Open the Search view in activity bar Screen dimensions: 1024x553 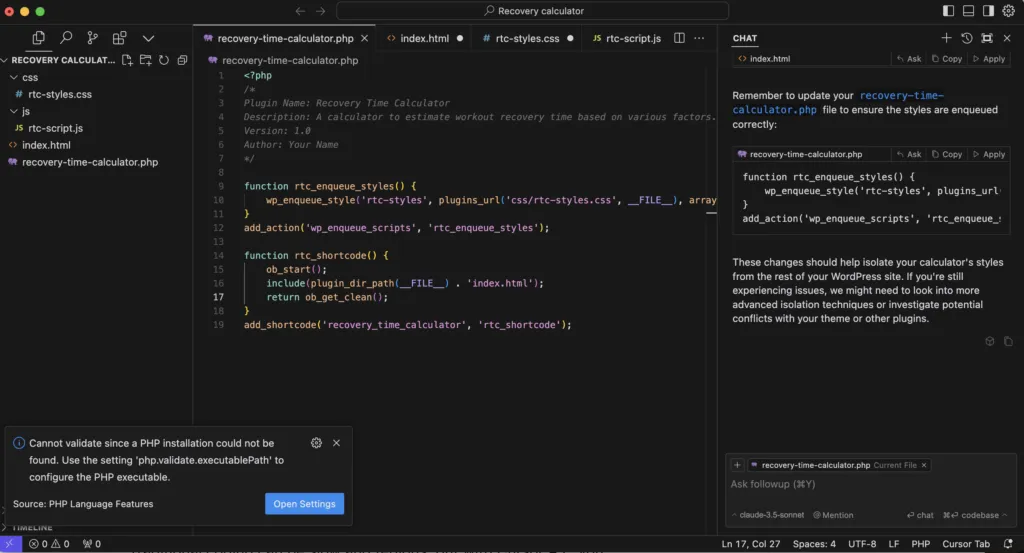pyautogui.click(x=66, y=38)
